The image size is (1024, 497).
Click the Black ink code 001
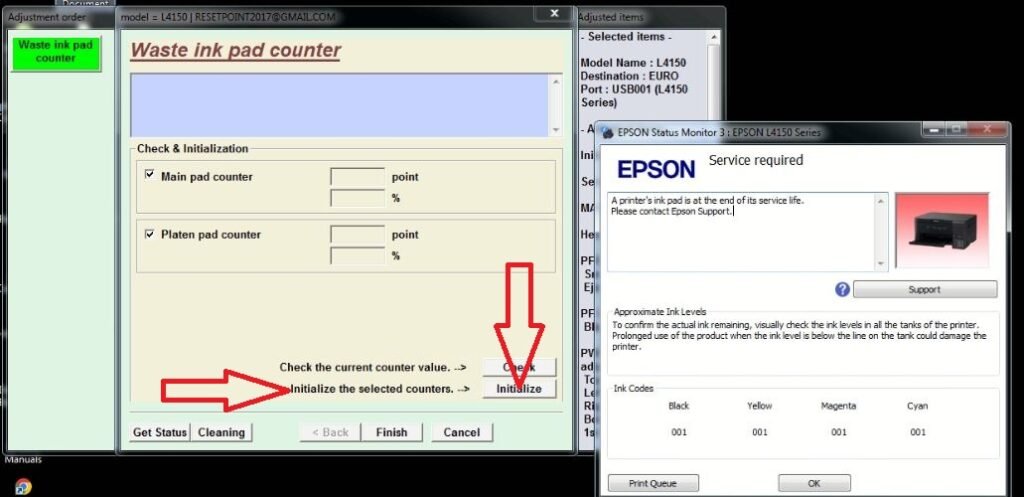(x=679, y=432)
